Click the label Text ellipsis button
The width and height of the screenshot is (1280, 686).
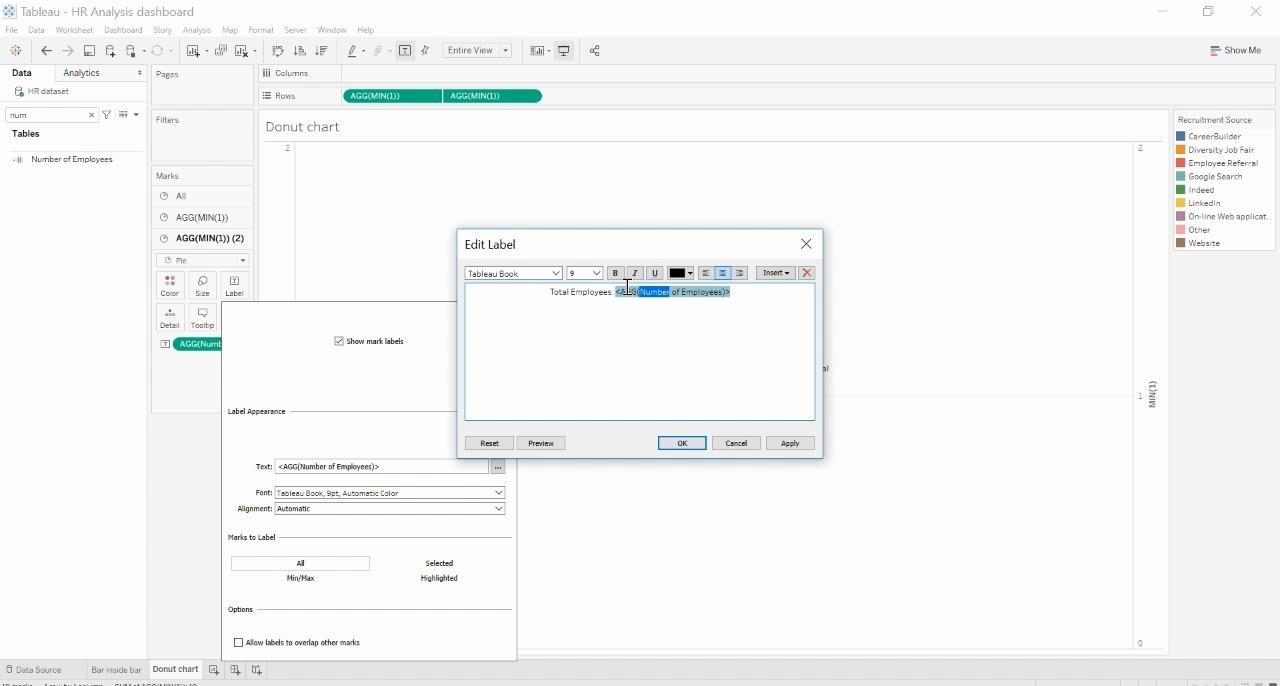pos(498,467)
